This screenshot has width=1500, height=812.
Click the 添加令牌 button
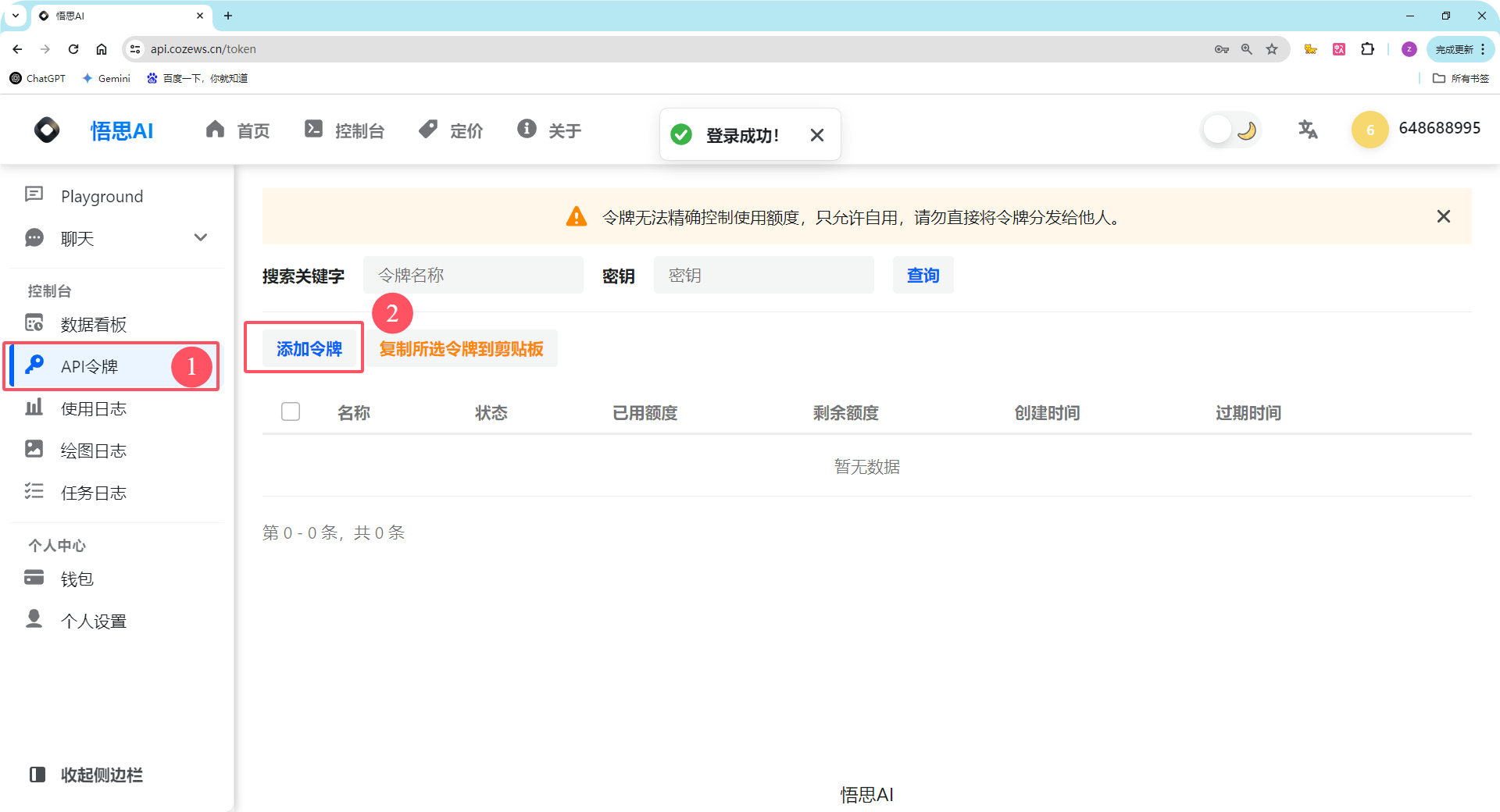[309, 348]
